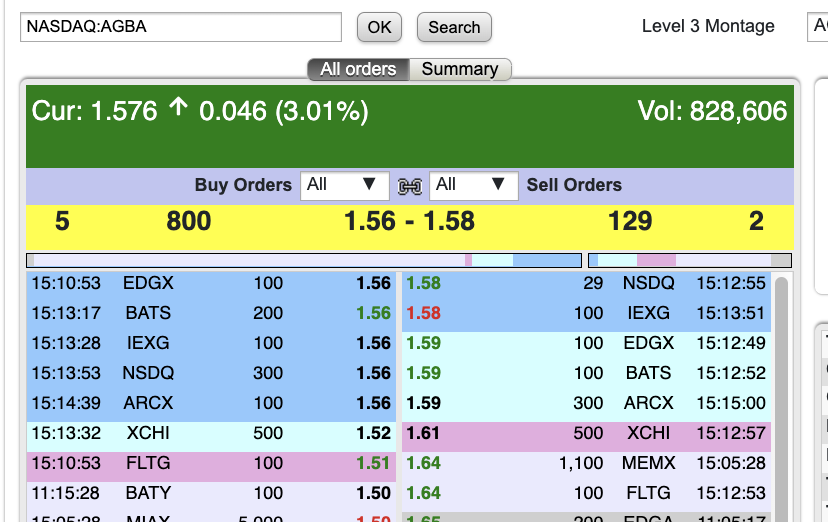
Task: Click the Buy Orders label
Action: pos(243,185)
